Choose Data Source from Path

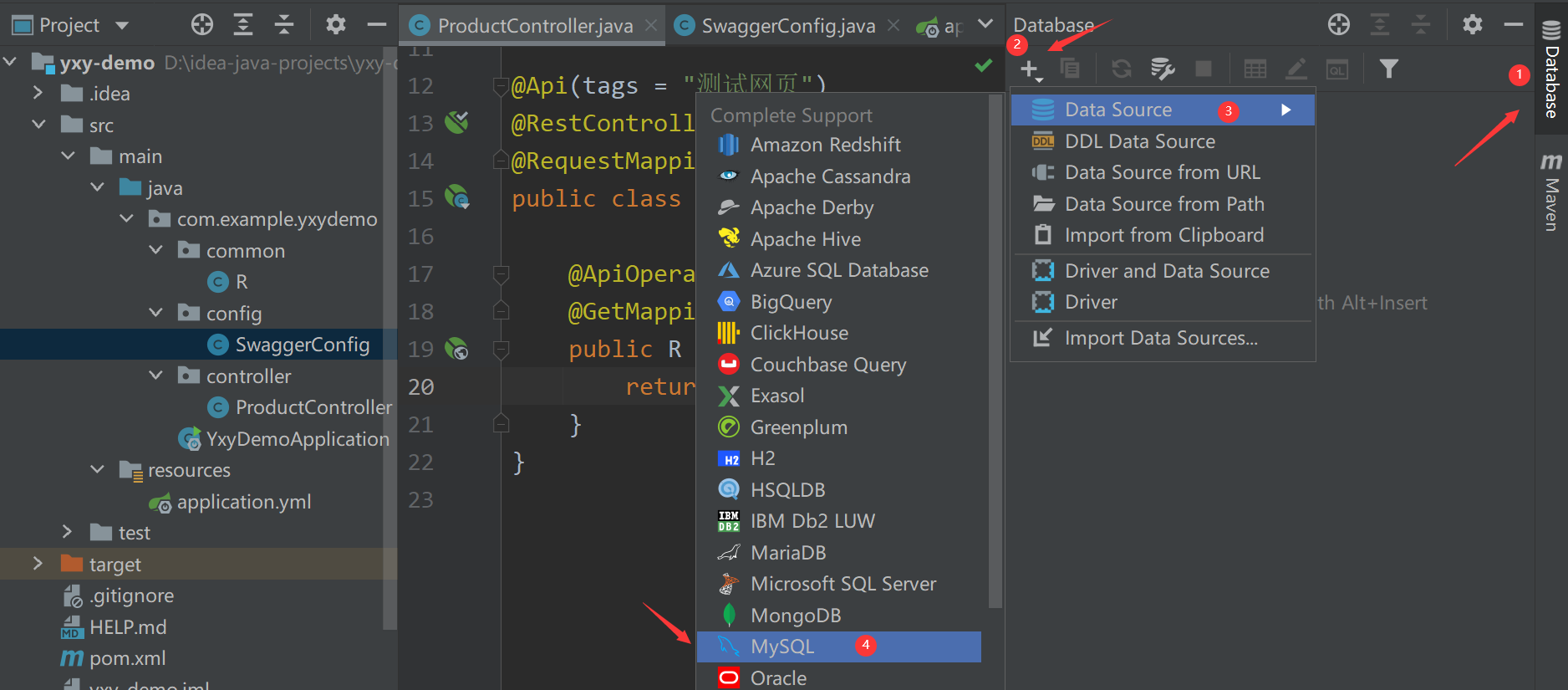[1163, 204]
